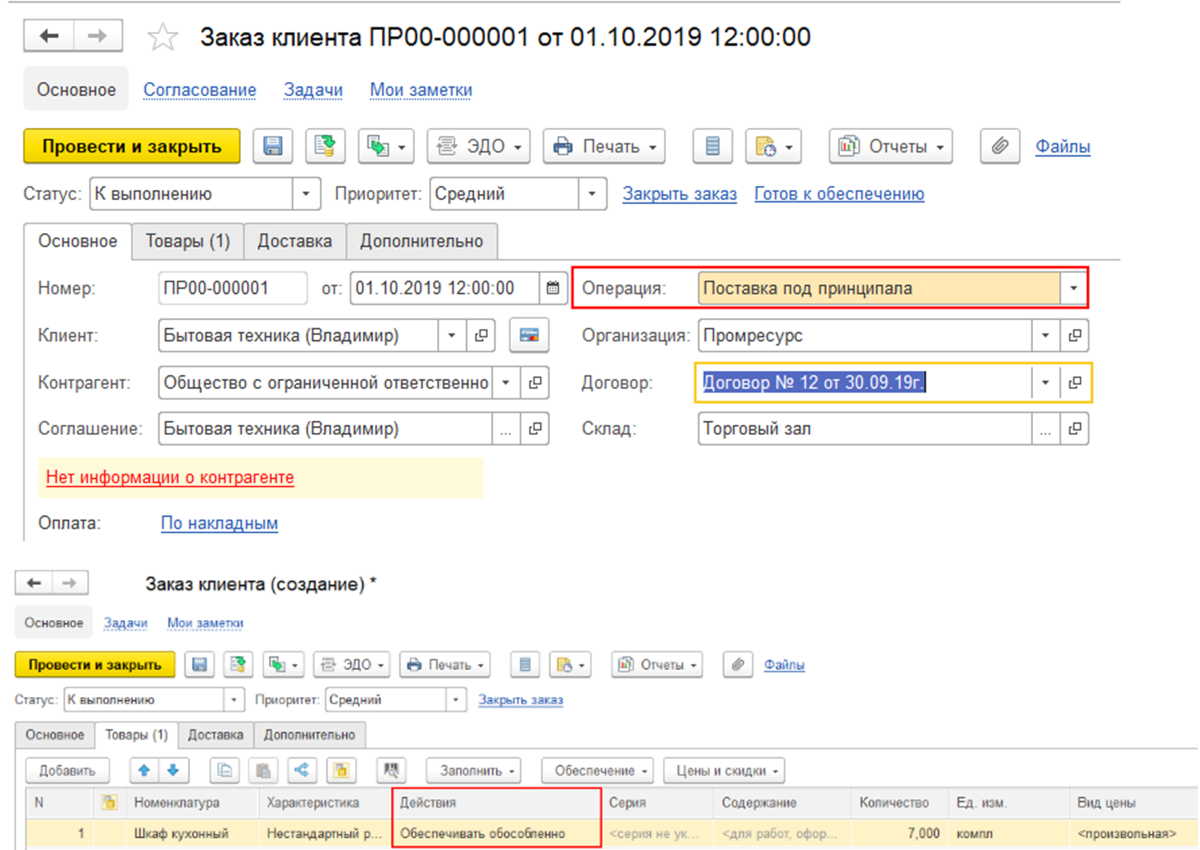Open the Организация reference link icon

pos(1075,336)
